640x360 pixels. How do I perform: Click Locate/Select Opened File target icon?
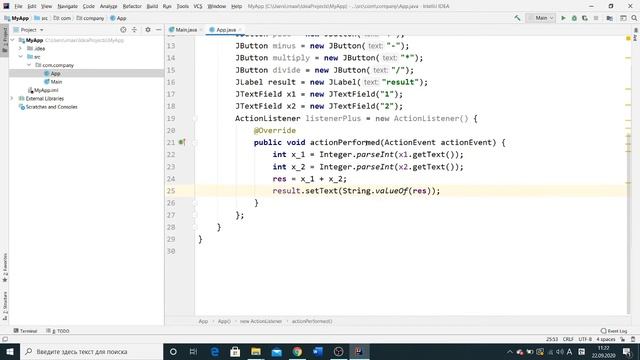tap(123, 30)
